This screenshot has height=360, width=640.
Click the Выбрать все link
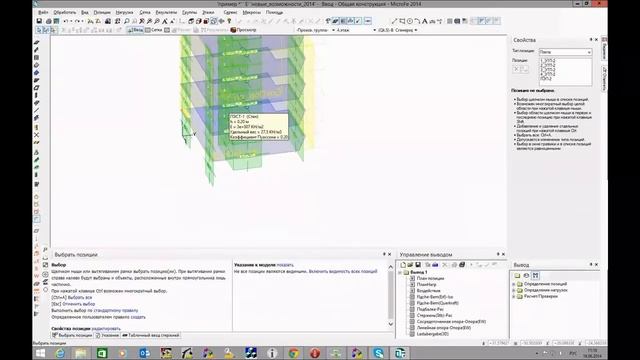pos(80,298)
